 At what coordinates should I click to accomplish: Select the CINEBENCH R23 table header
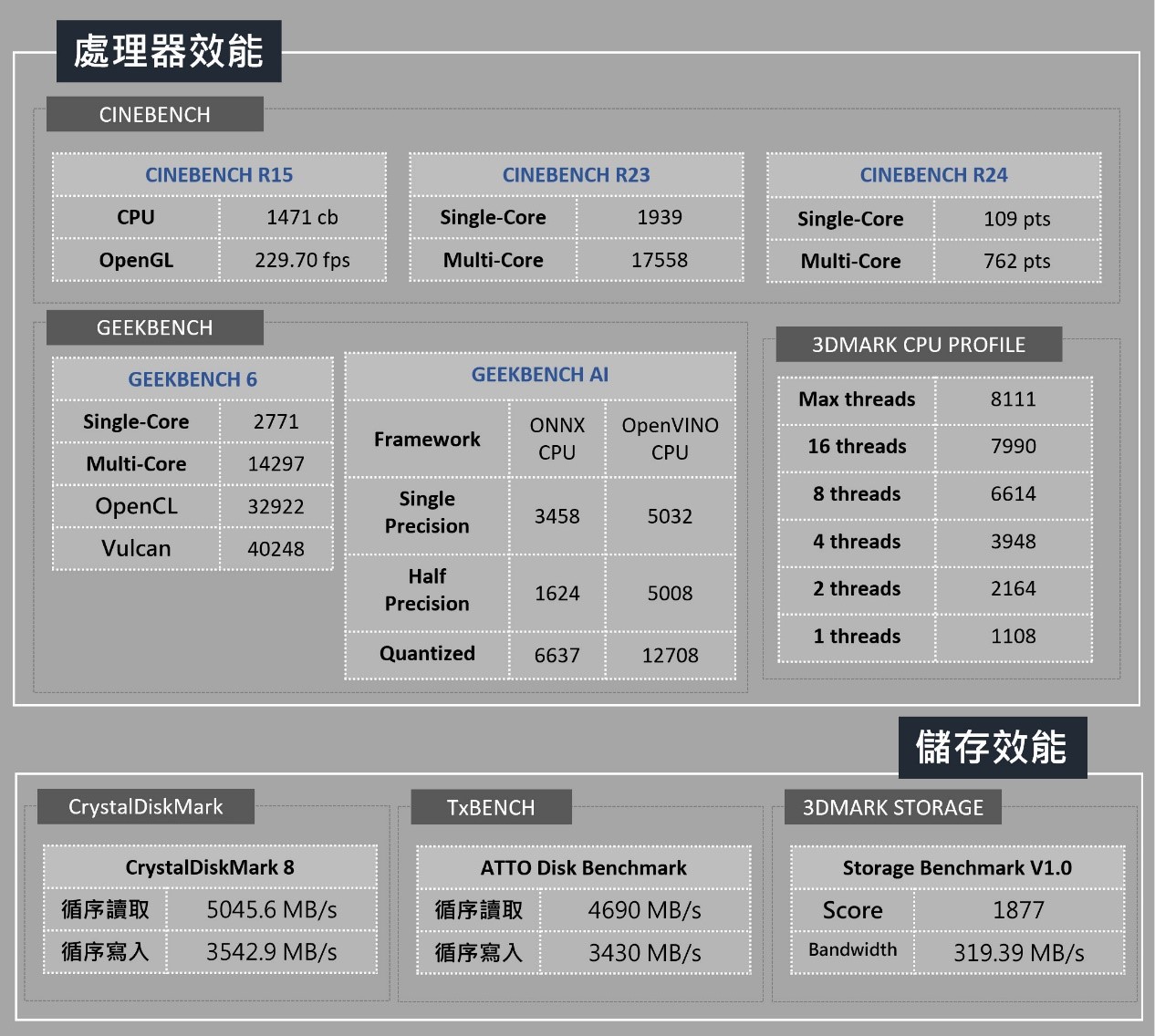(x=577, y=174)
